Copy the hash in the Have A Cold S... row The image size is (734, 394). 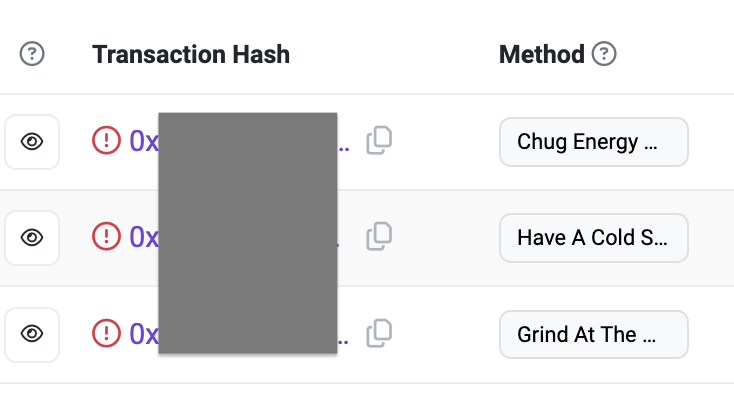tap(379, 236)
